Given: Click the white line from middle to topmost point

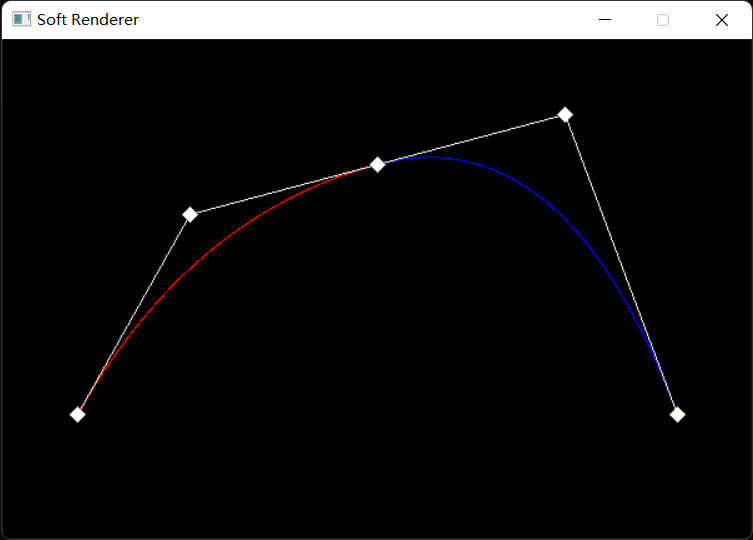Looking at the screenshot, I should pos(471,139).
